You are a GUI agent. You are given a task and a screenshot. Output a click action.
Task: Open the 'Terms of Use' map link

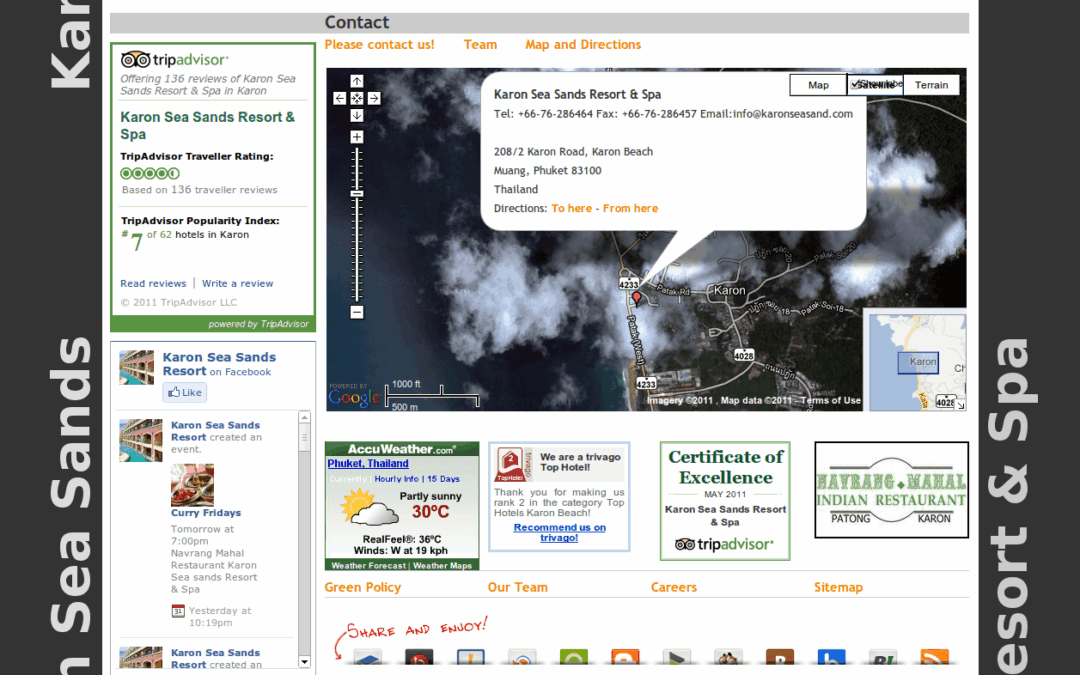831,400
